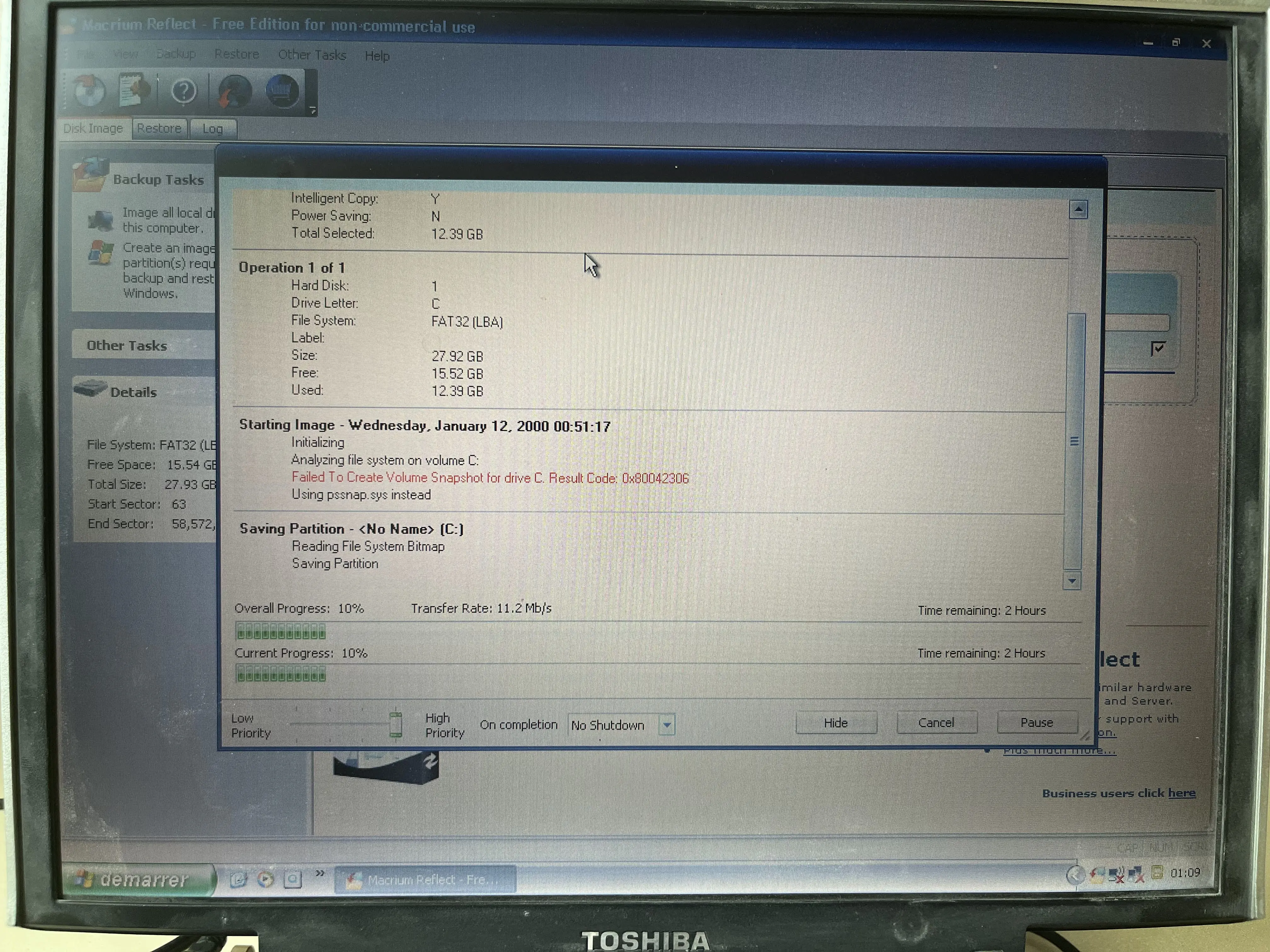1270x952 pixels.
Task: Click the 'Reading File System Bitmap' log line
Action: click(368, 546)
